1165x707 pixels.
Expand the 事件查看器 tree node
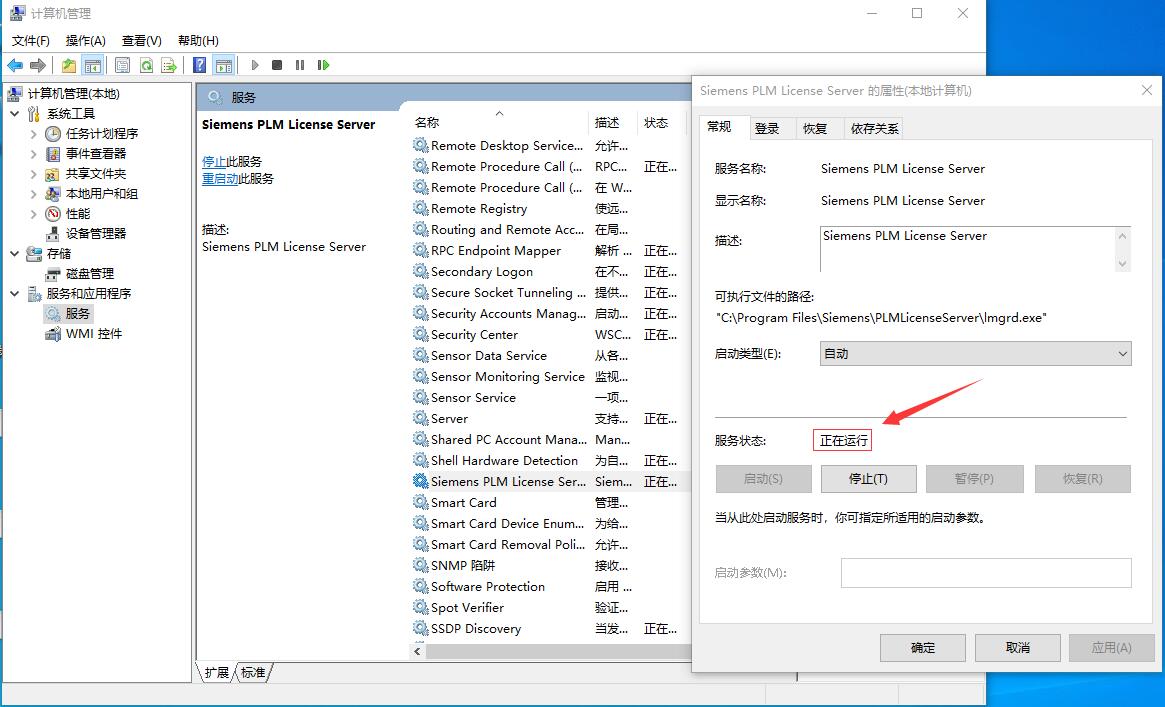click(33, 153)
